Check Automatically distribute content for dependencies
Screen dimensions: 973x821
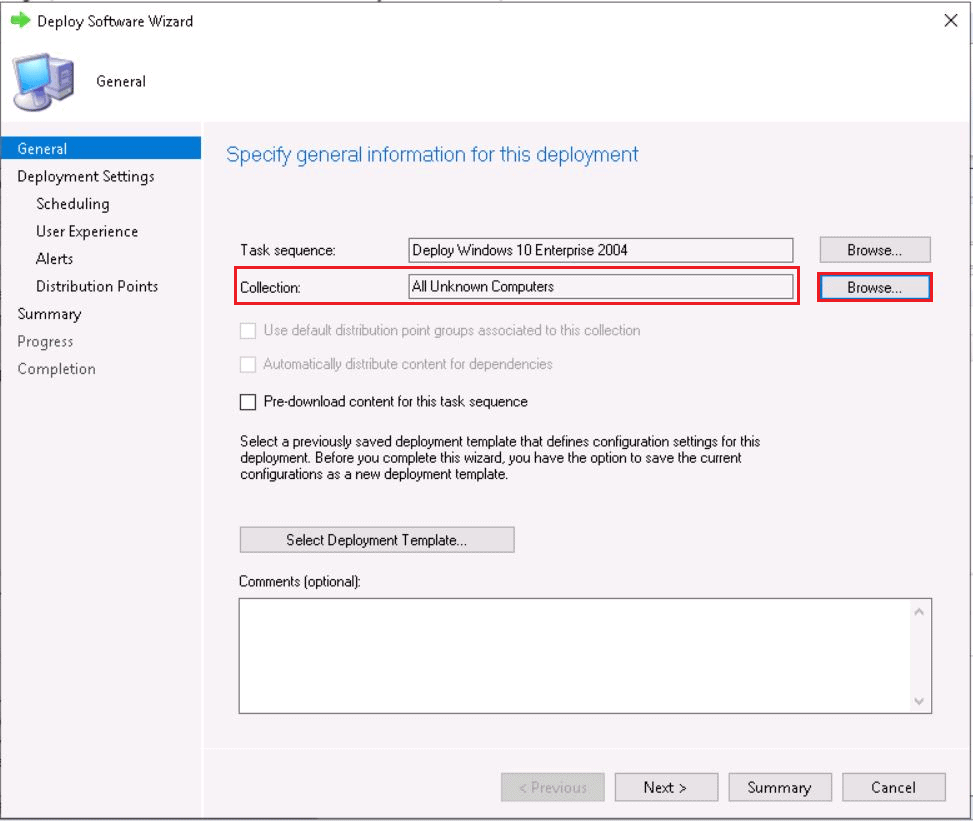(x=248, y=365)
